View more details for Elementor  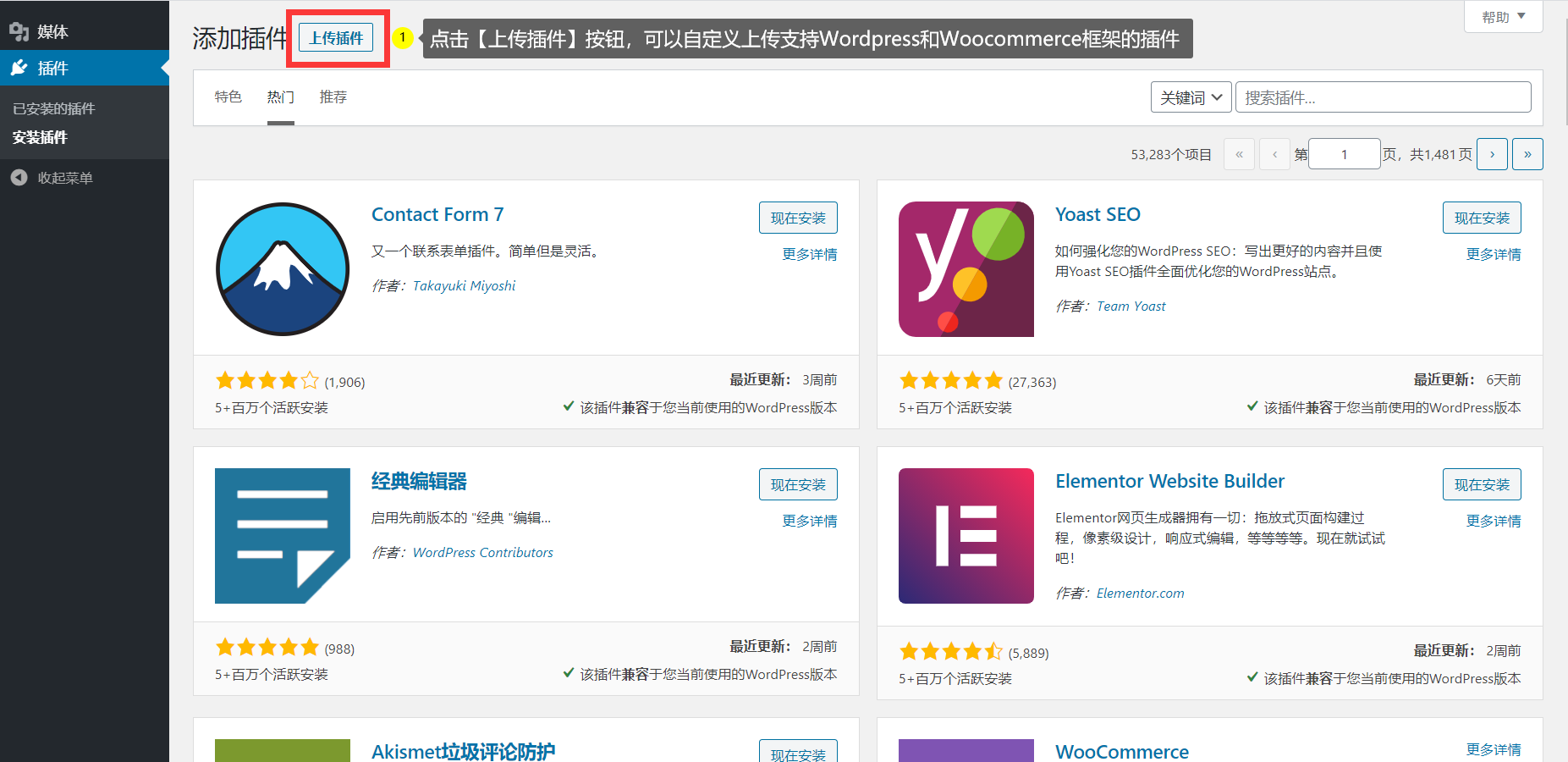[1494, 521]
